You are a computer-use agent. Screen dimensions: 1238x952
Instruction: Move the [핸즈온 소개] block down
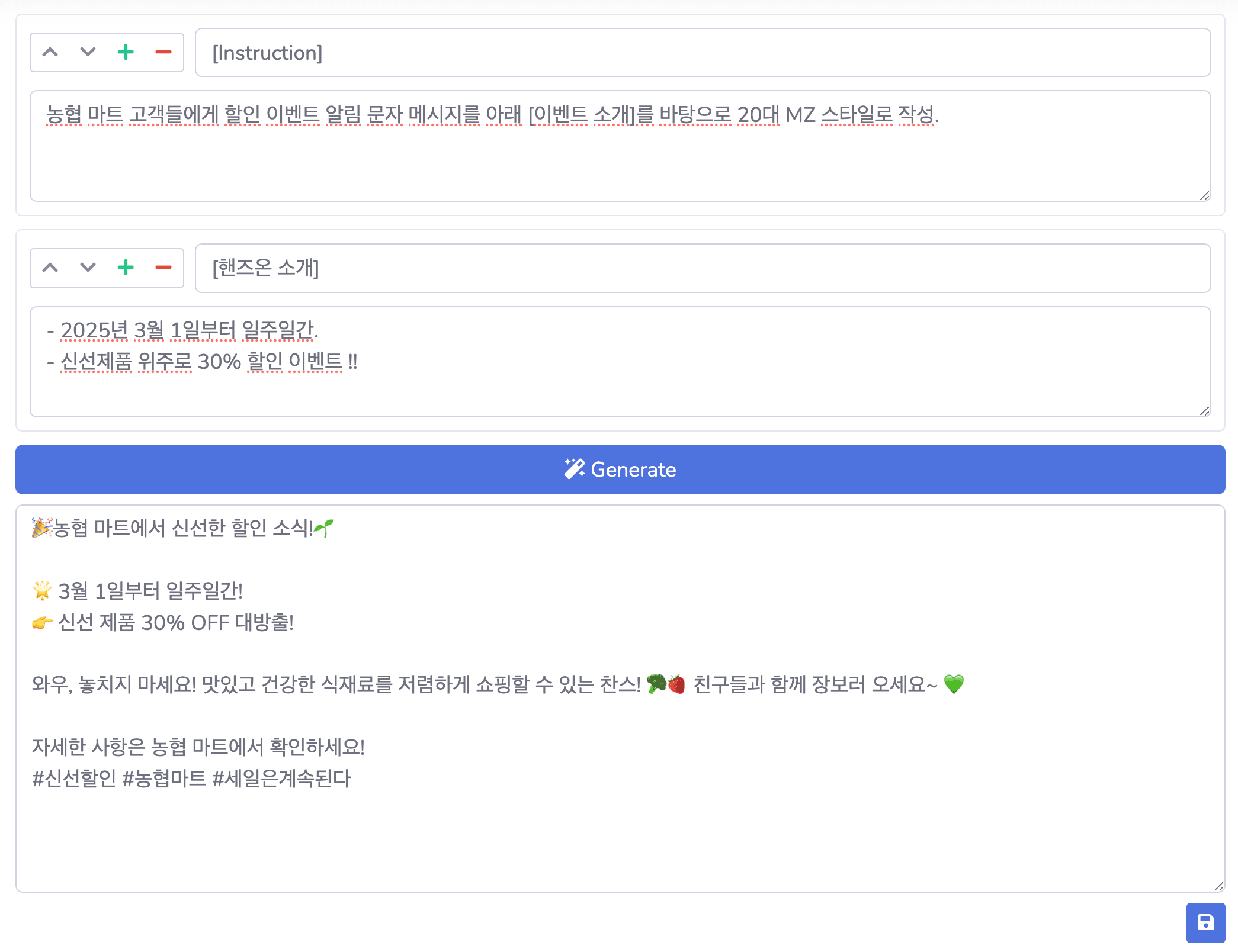pos(88,268)
